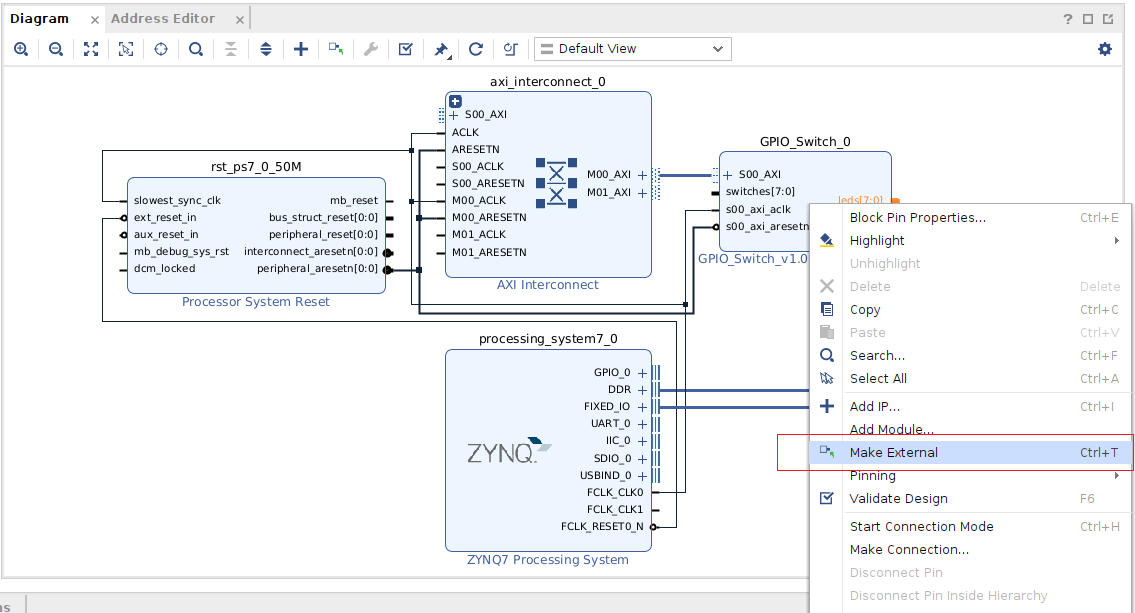Expand the M01_AXI interface pin
Viewport: 1135px width, 613px height.
tap(642, 193)
